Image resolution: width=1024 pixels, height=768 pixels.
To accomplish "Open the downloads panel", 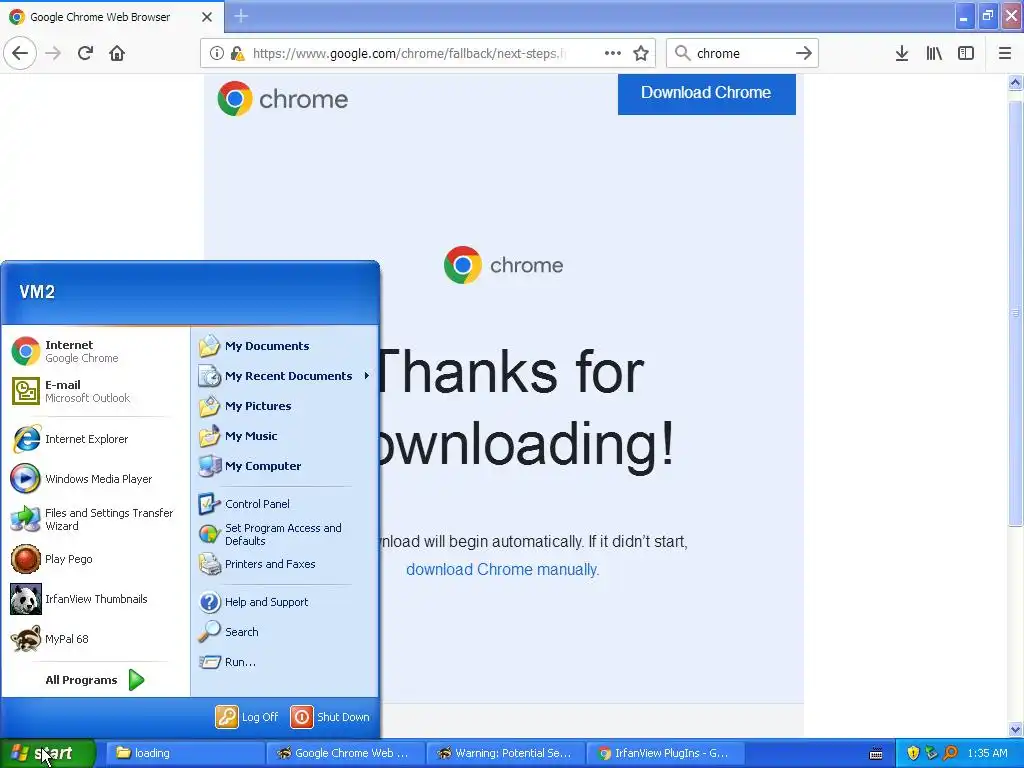I will click(x=901, y=53).
